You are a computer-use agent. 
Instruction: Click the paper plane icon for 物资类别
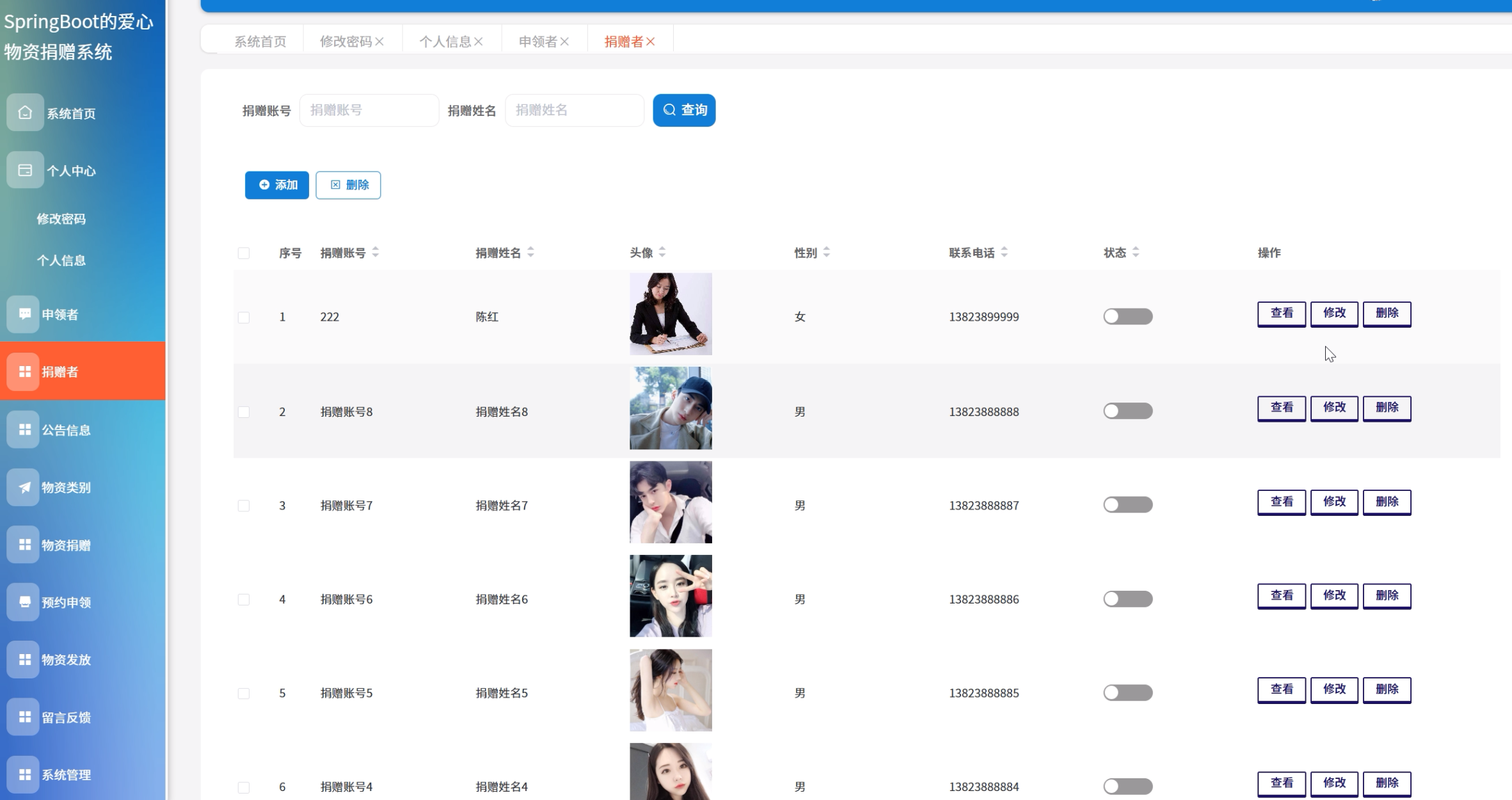click(x=24, y=487)
